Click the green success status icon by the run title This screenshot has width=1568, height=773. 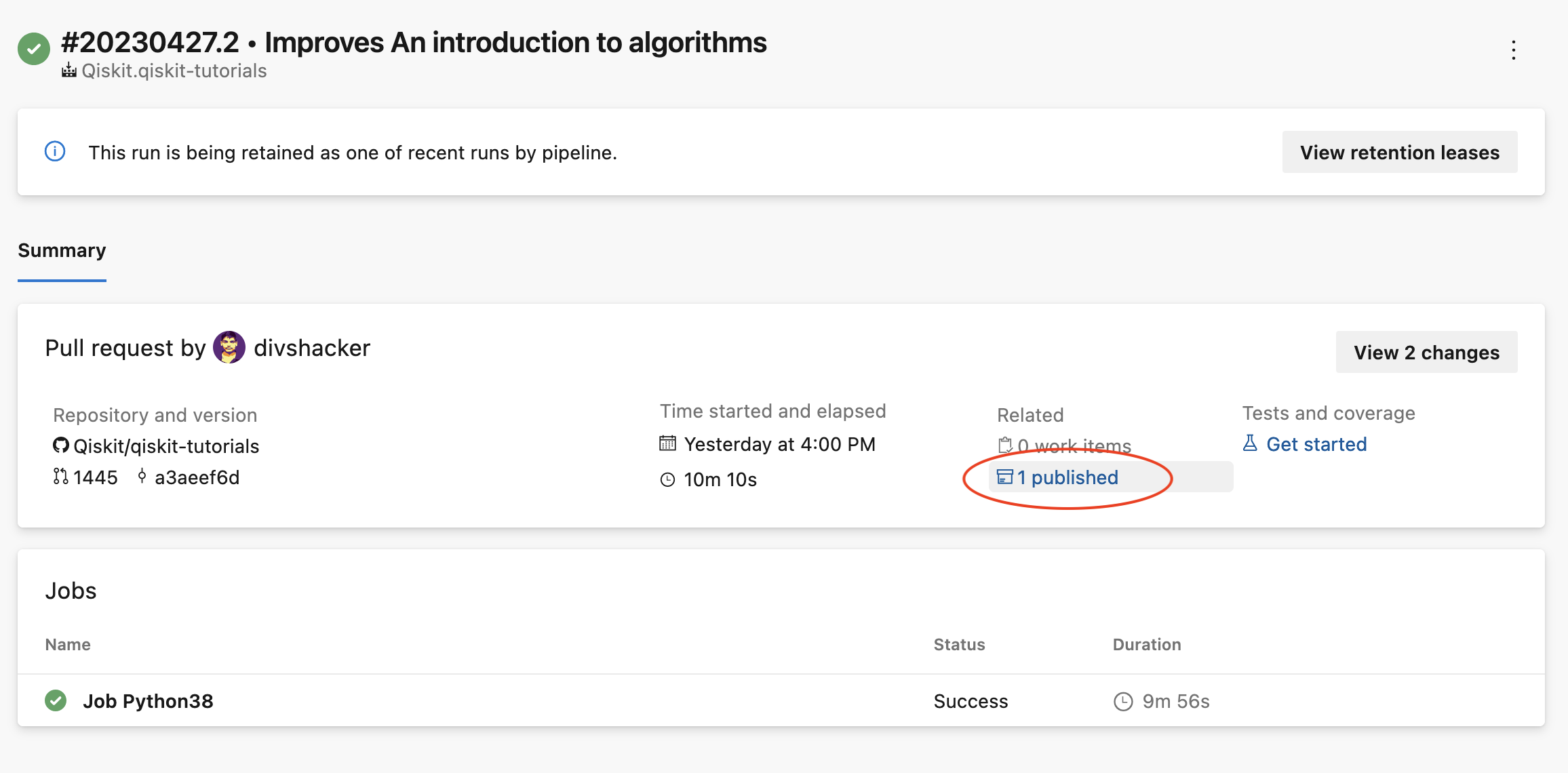point(34,49)
